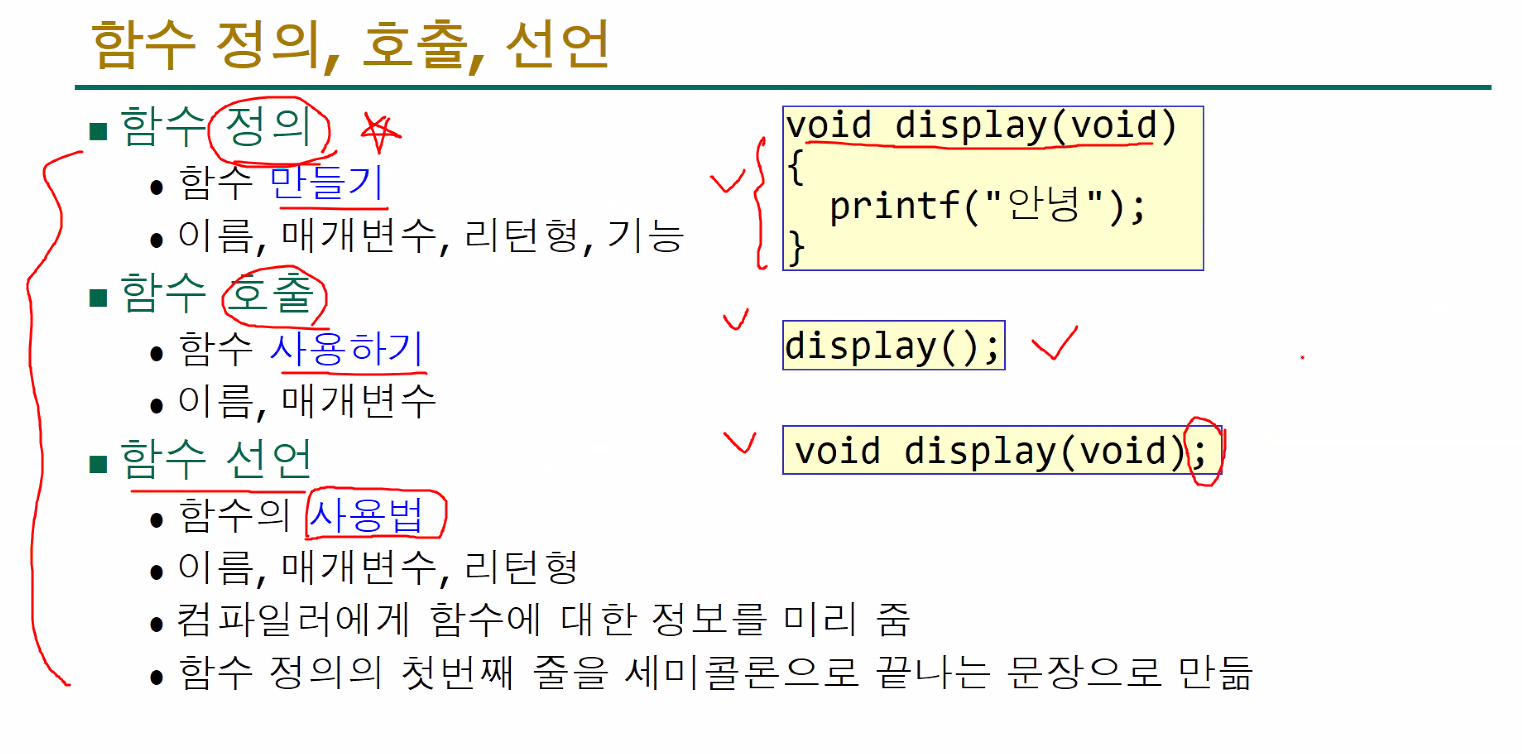1522x754 pixels.
Task: Click the code line 'printf("안녕");'
Action: (987, 206)
